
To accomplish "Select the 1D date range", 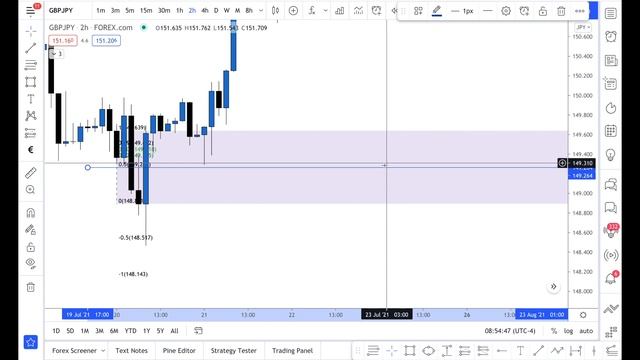I will (56, 331).
